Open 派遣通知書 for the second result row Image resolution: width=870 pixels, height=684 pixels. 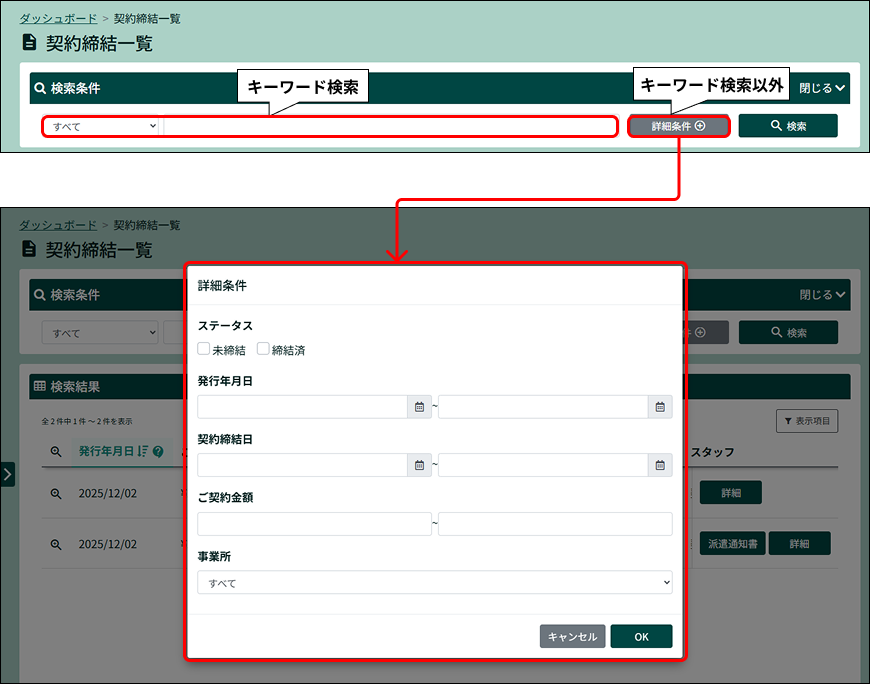point(732,544)
